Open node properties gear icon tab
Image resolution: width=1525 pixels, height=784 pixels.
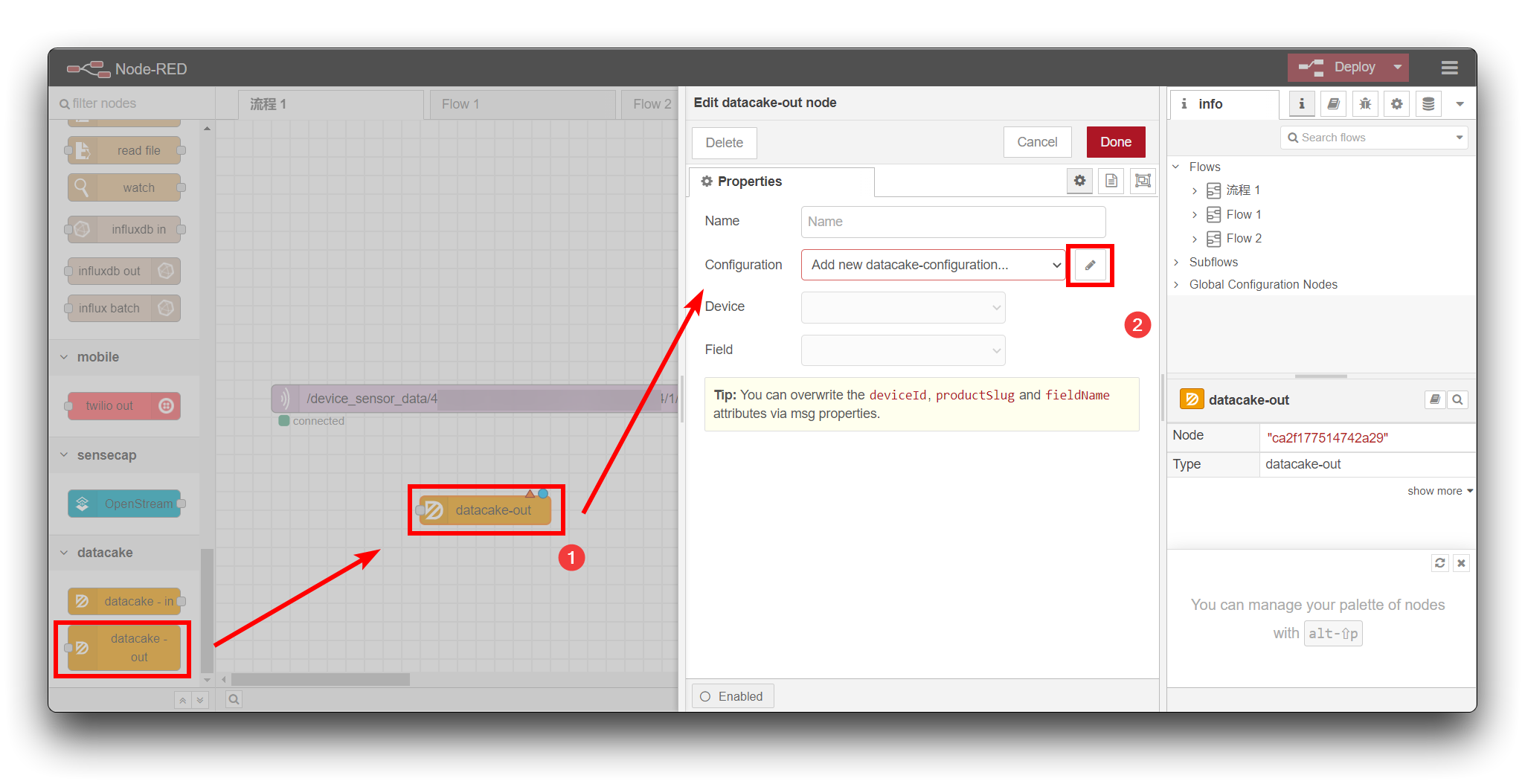click(x=1079, y=181)
